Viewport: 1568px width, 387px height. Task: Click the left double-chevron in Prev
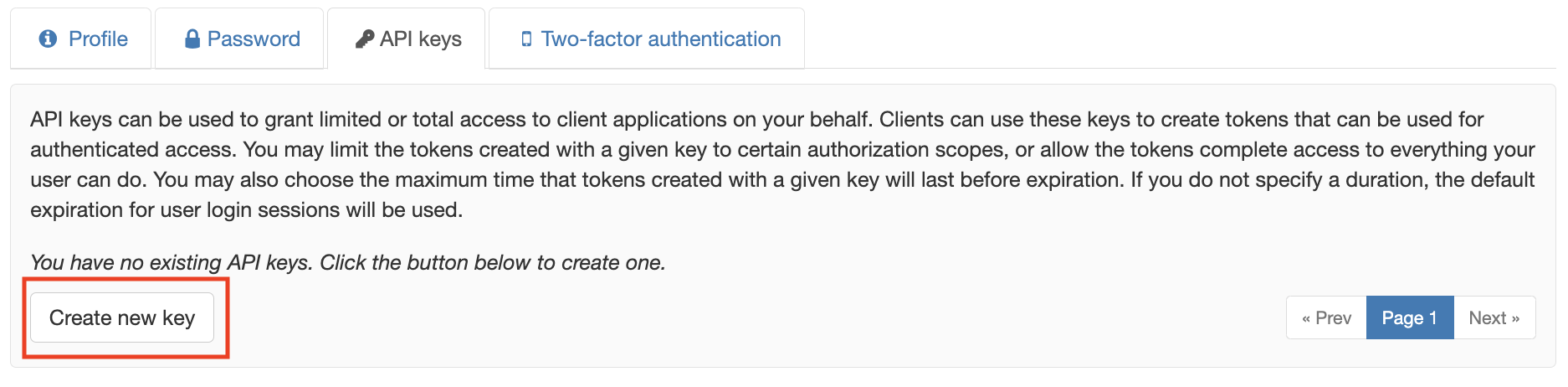click(x=1306, y=318)
